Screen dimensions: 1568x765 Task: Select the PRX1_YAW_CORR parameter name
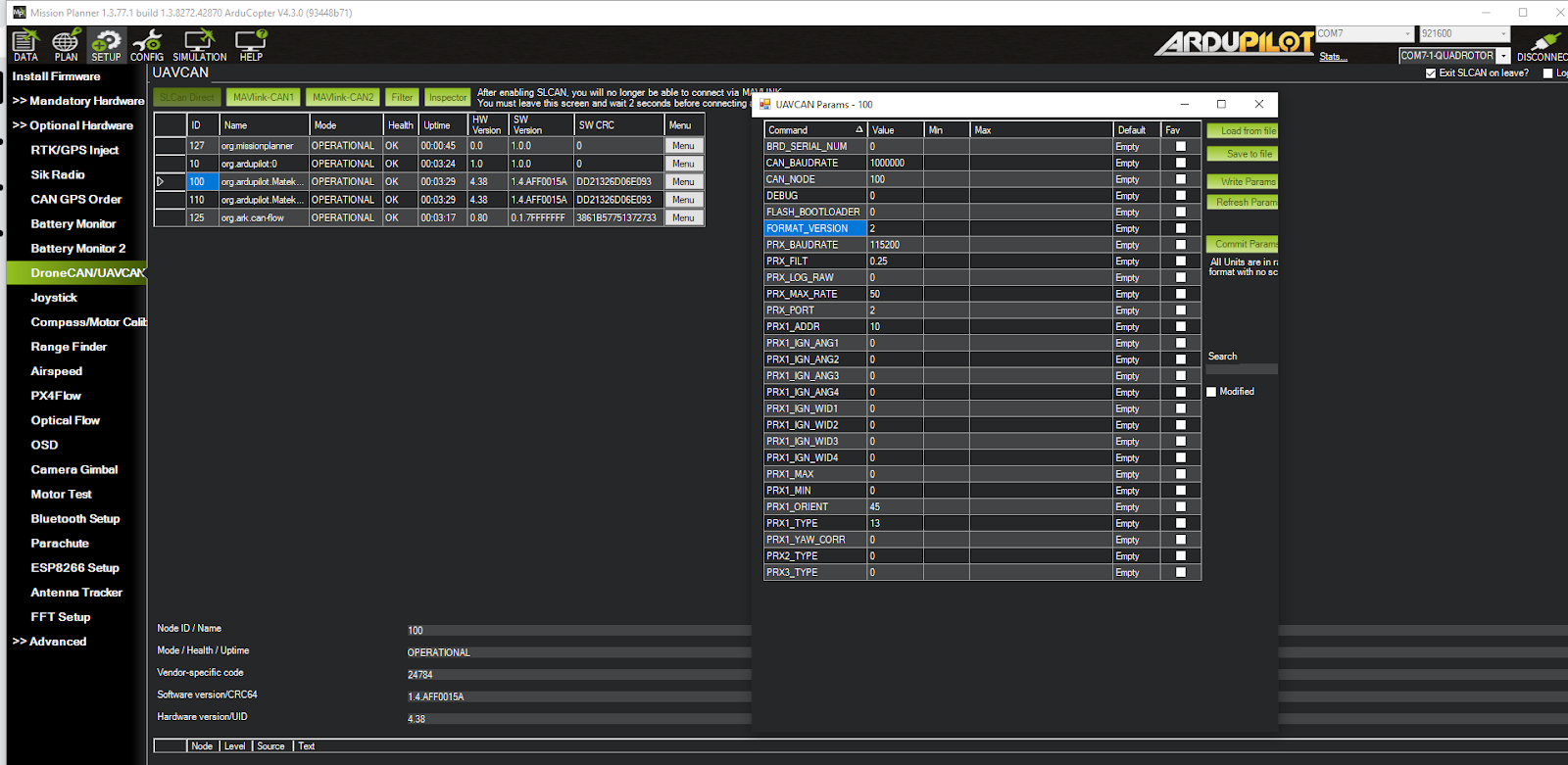tap(815, 540)
